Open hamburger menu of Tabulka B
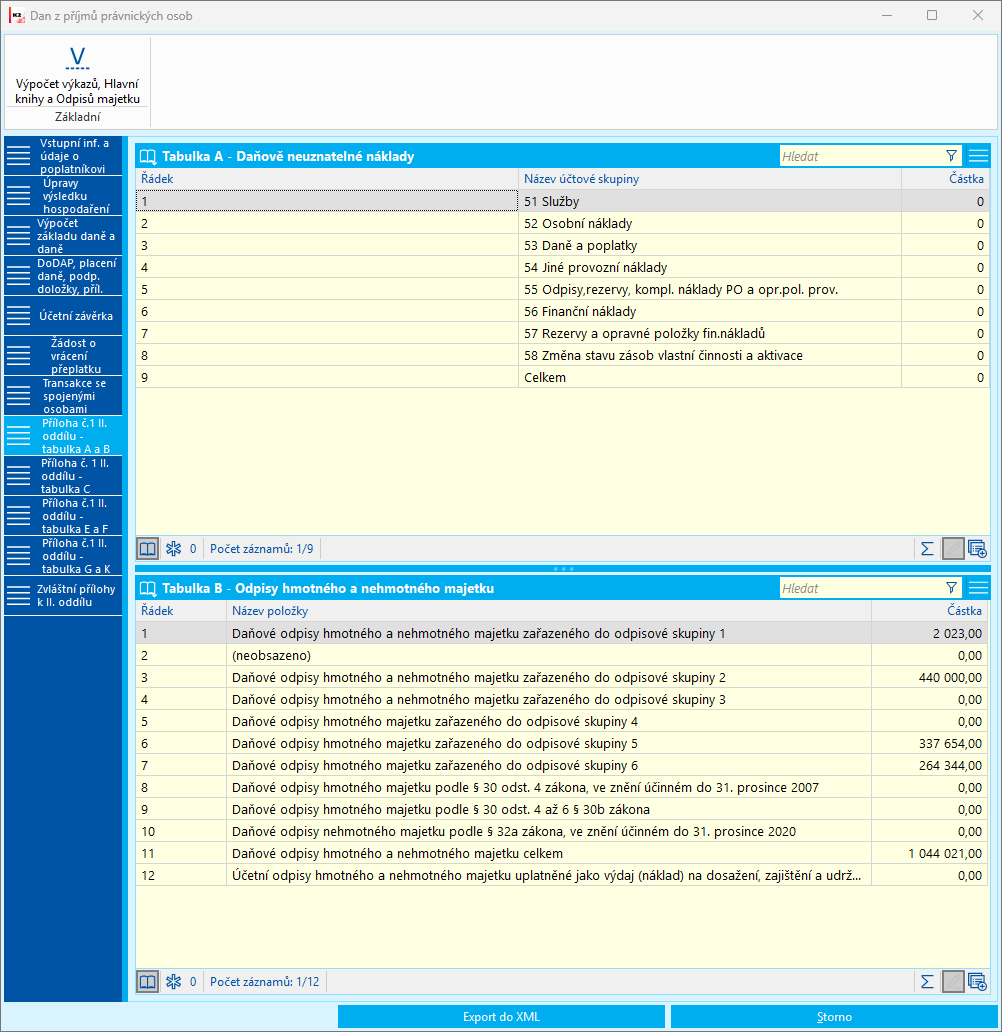Viewport: 1002px width, 1032px height. point(978,588)
